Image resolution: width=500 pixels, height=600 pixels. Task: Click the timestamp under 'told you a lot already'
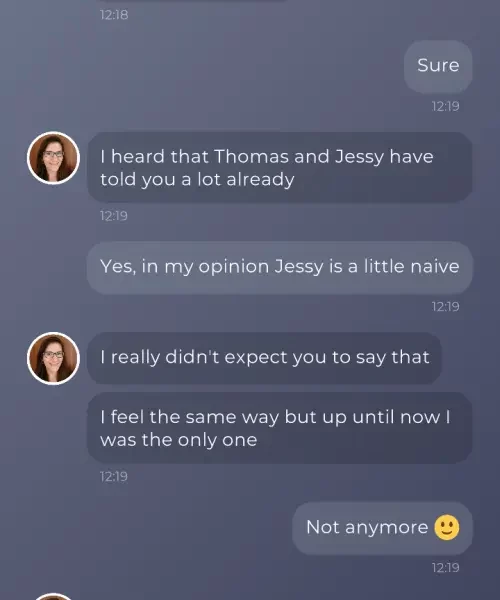(x=114, y=216)
